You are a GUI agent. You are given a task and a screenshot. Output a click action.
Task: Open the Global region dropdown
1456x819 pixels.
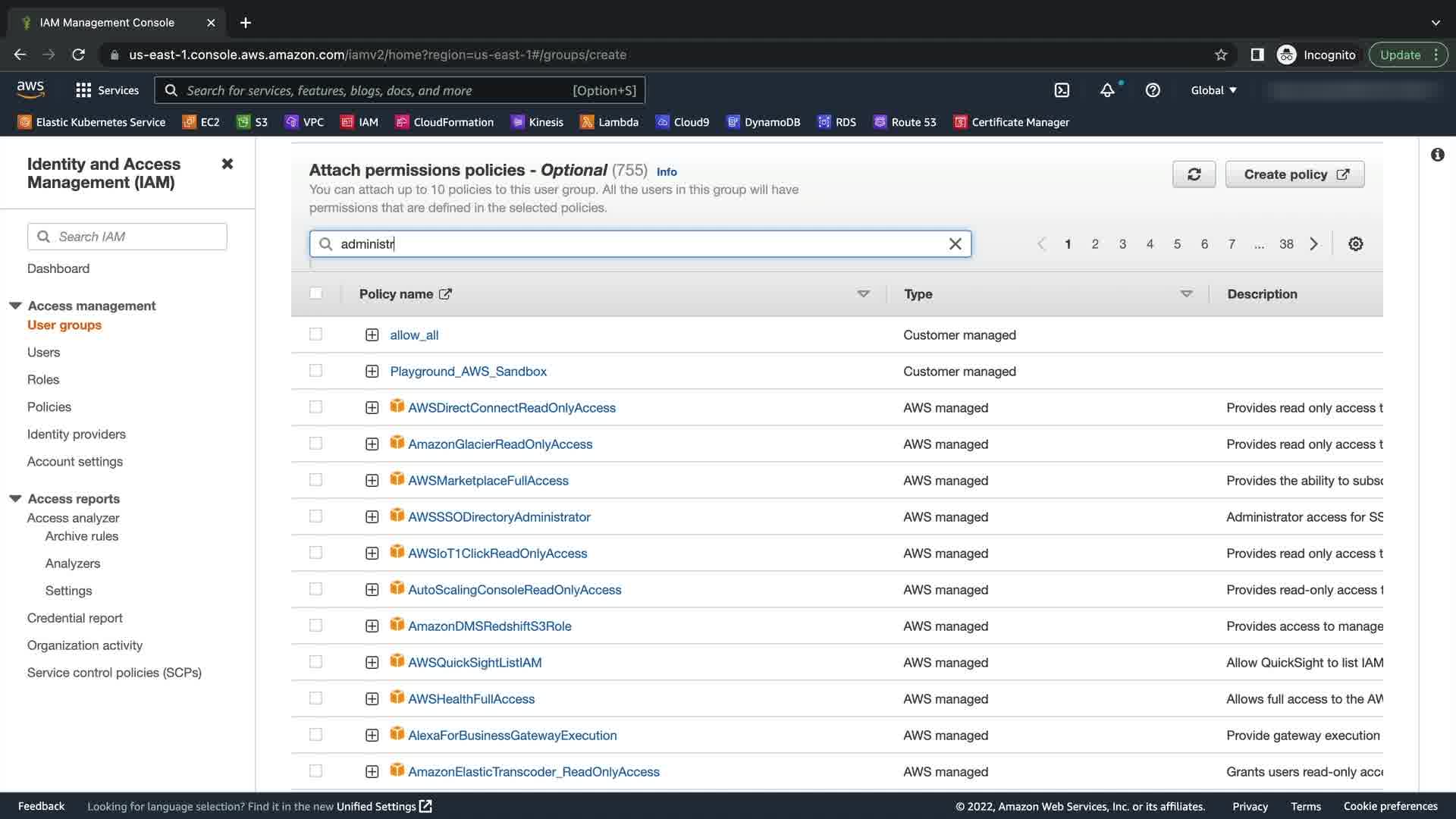[x=1213, y=90]
